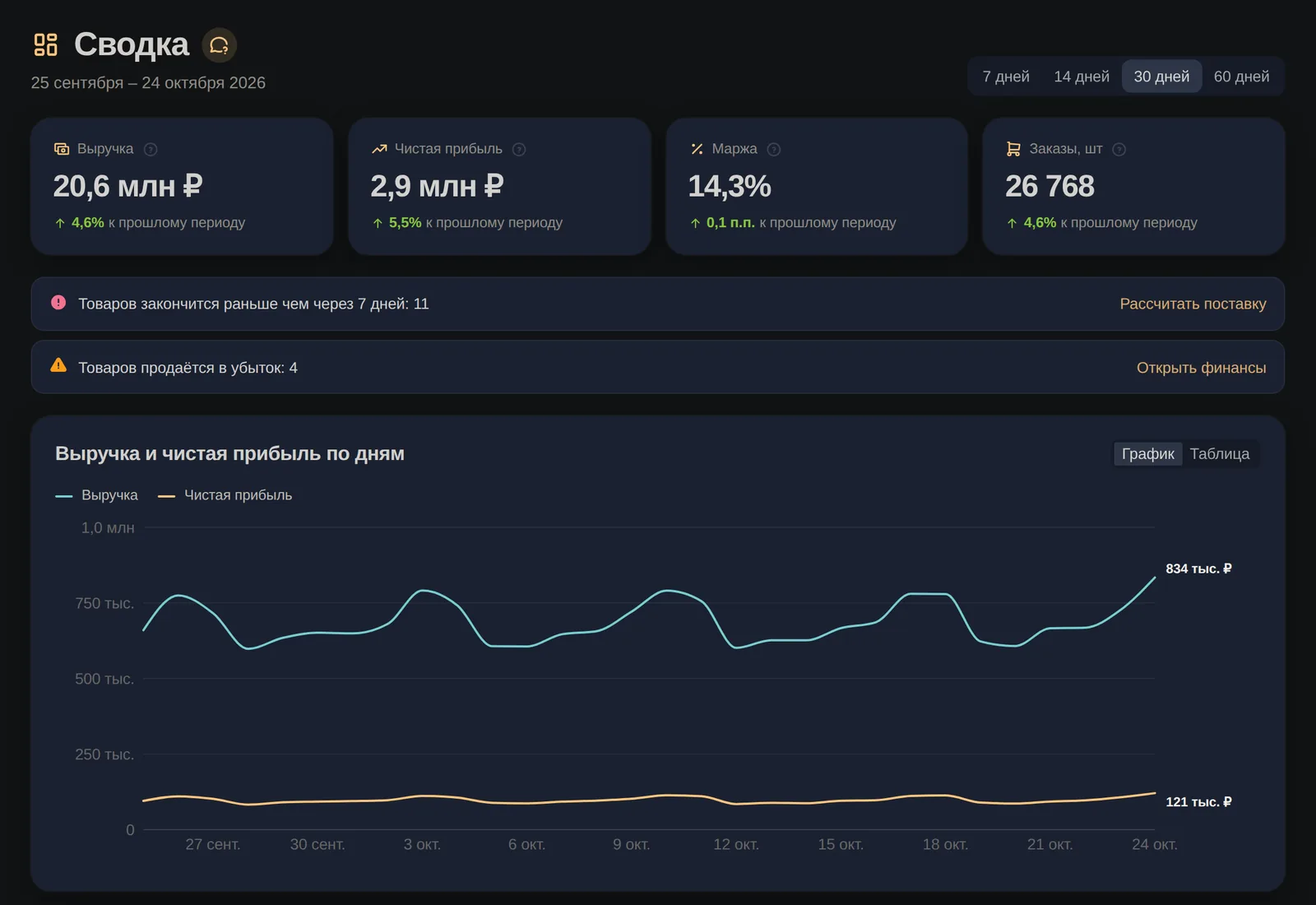Toggle Выручка series in chart legend

click(97, 495)
